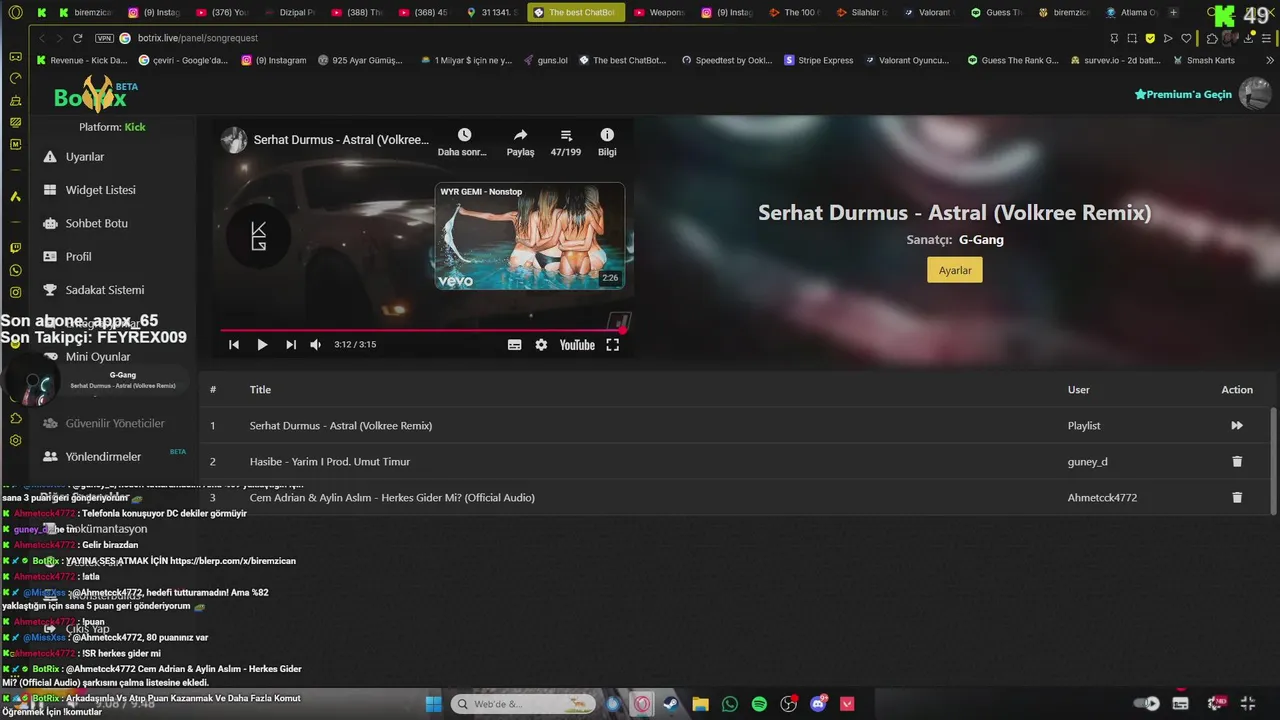Toggle the VPN badge in address bar
This screenshot has height=720, width=1280.
105,38
